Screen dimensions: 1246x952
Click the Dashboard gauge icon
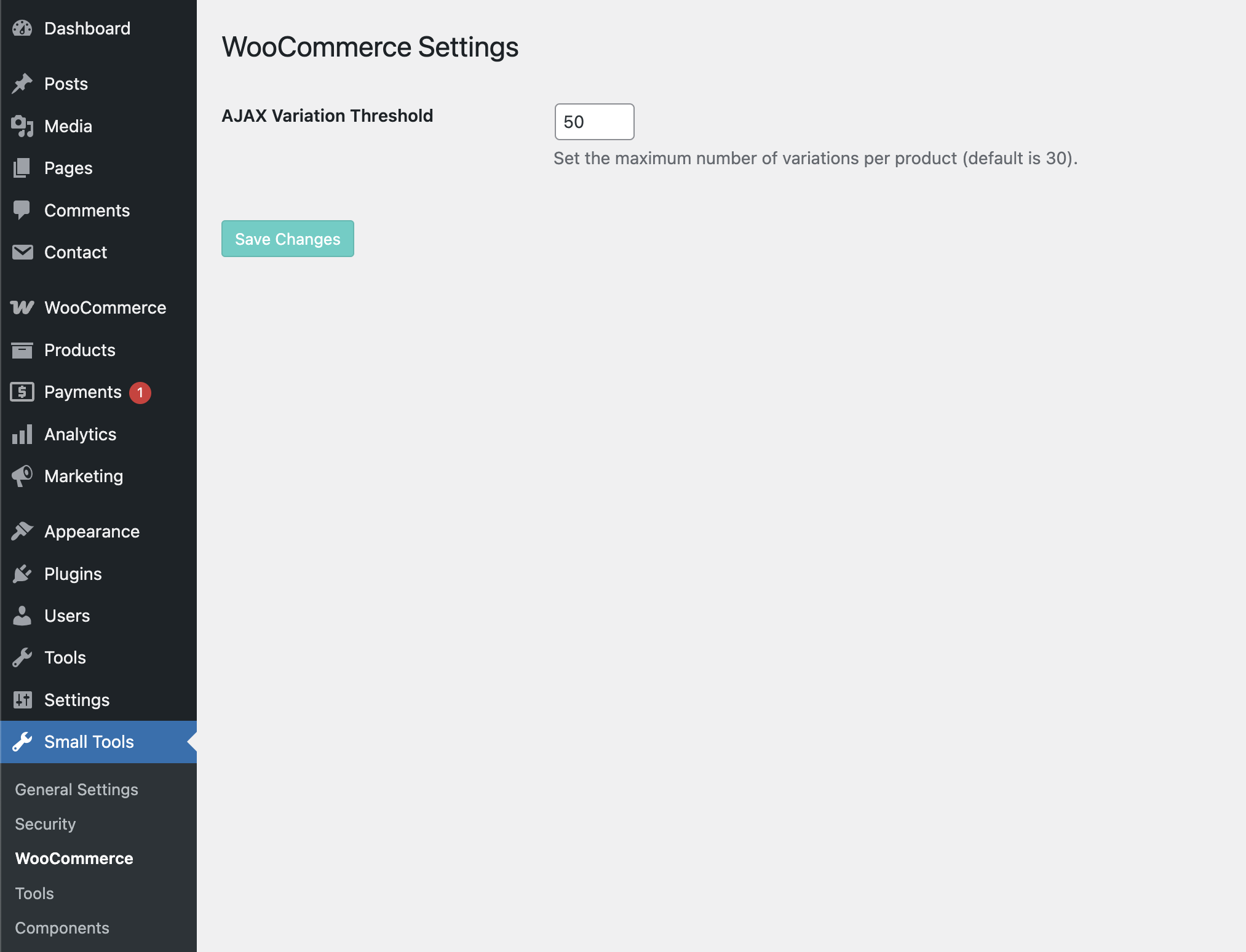click(22, 28)
